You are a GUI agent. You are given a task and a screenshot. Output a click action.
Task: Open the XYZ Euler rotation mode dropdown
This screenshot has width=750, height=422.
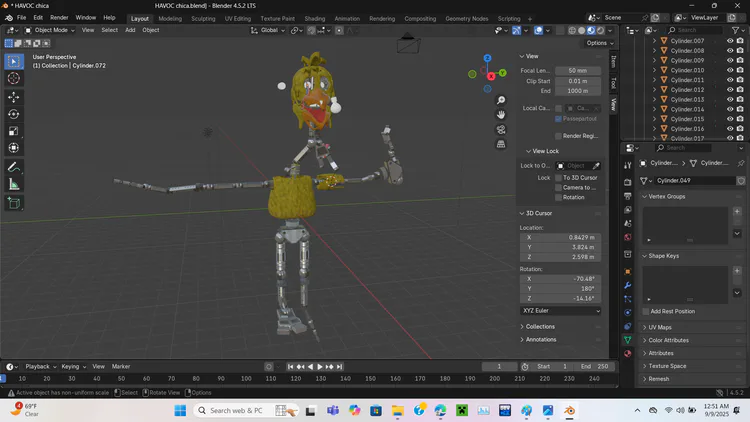[561, 311]
